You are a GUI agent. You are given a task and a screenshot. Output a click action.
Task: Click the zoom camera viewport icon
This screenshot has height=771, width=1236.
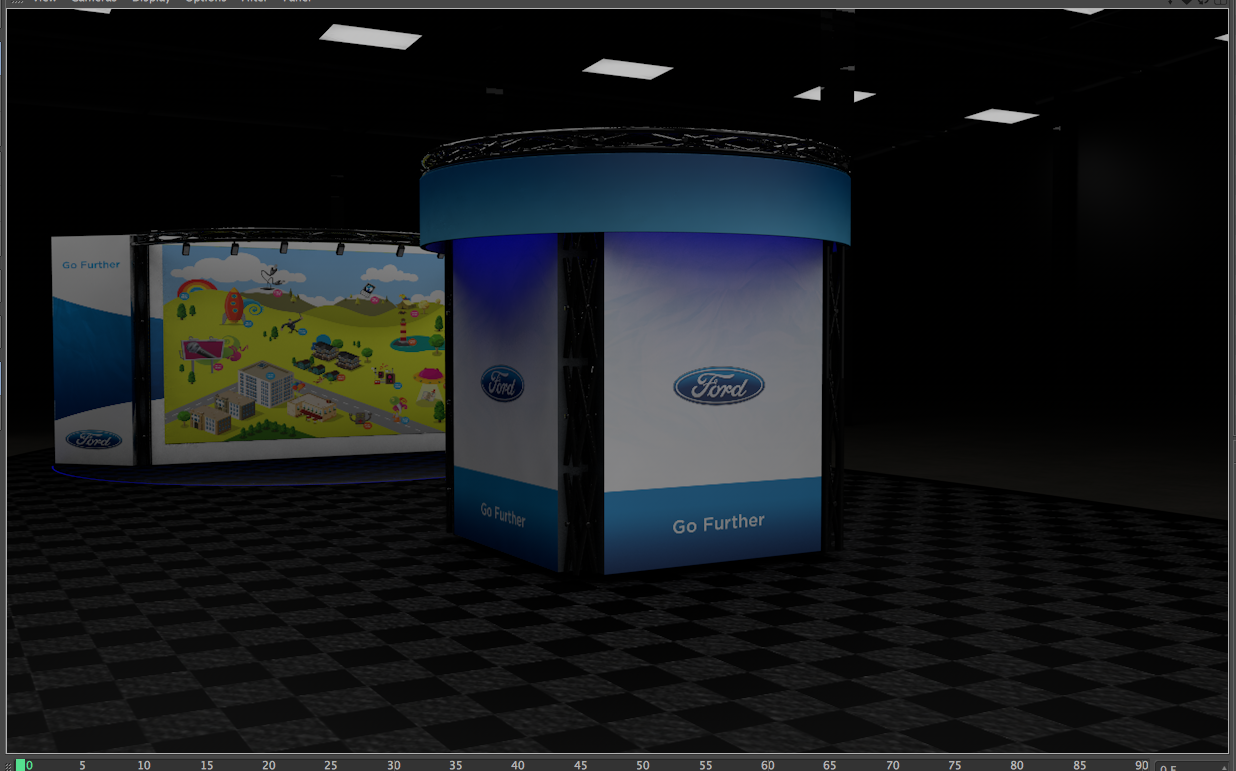coord(1187,2)
